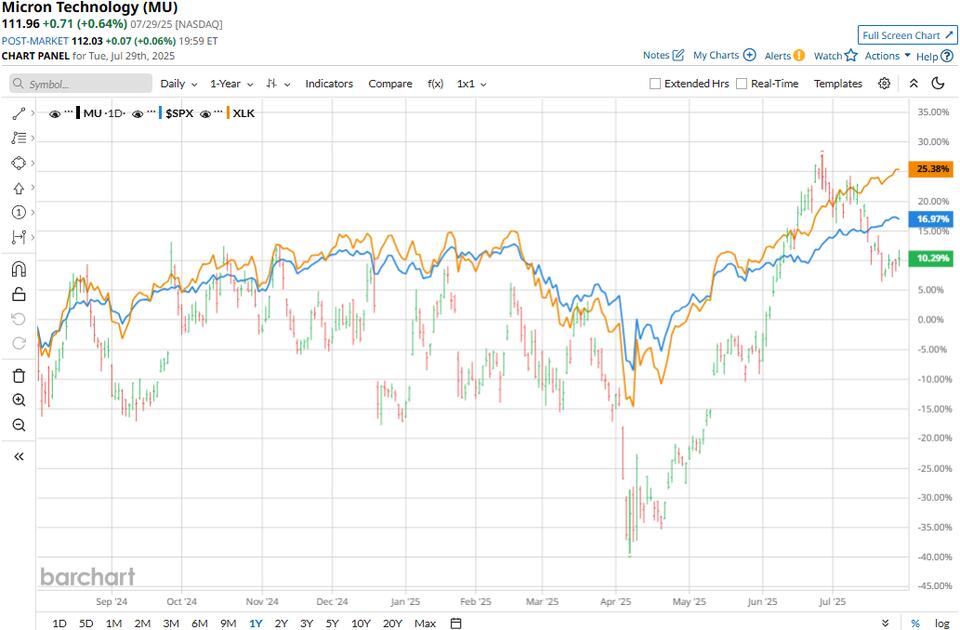Viewport: 960px width, 630px height.
Task: Open the Daily frequency dropdown
Action: (179, 83)
